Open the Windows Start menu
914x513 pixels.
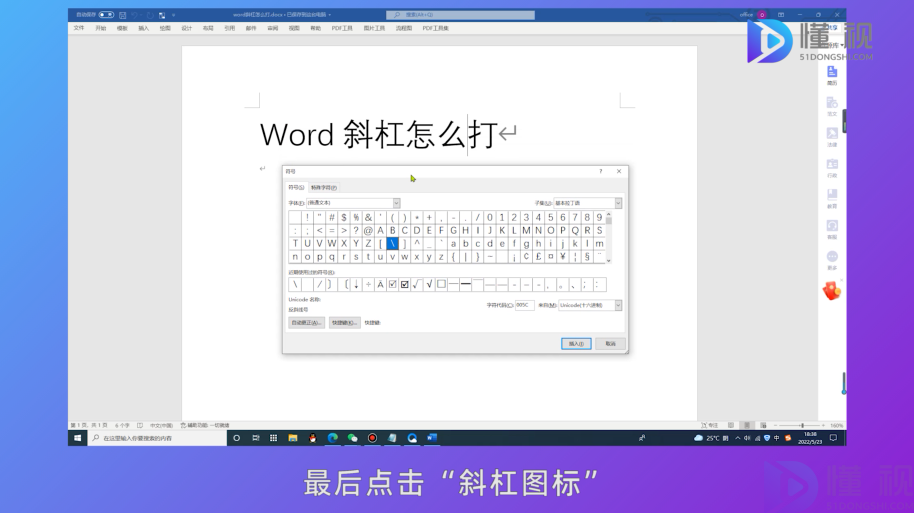(x=77, y=438)
